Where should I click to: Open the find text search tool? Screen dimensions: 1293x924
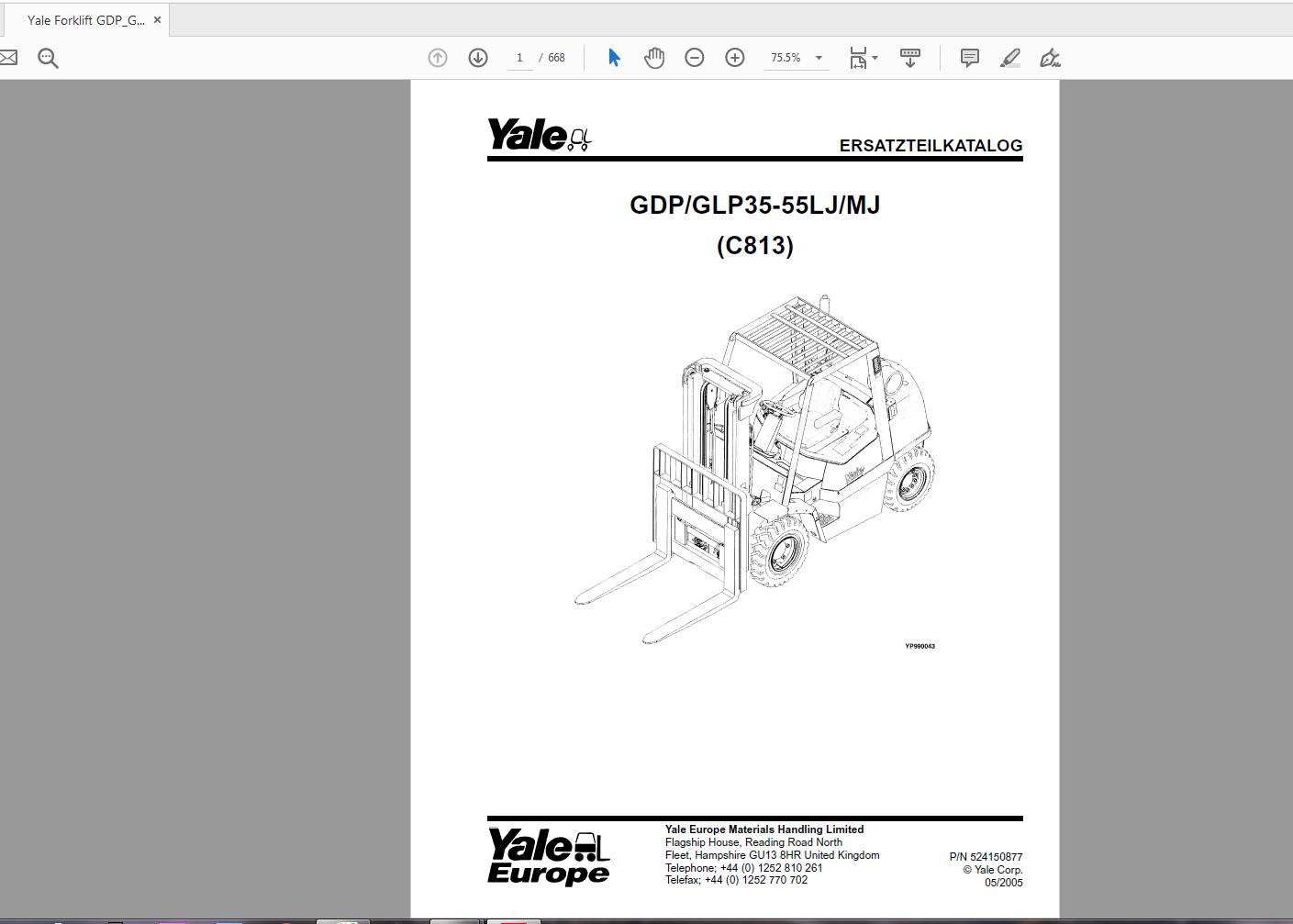(x=49, y=58)
